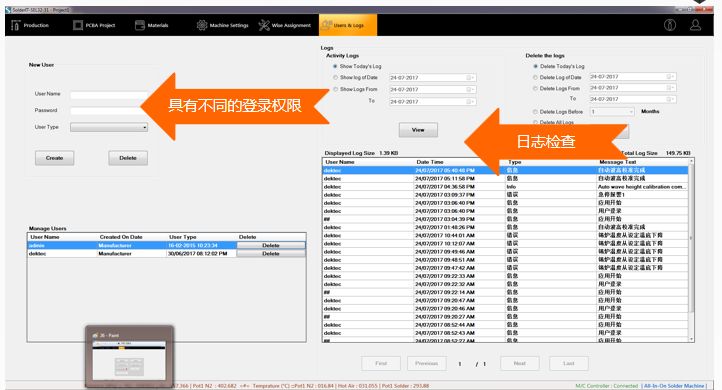Screen dimensions: 722x390
Task: Open the Materials section icon
Action: 140,25
